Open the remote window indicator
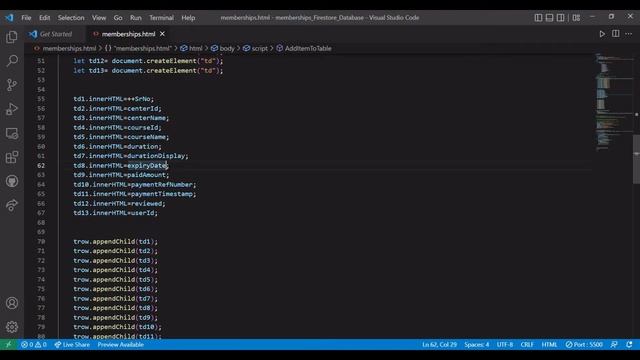 click(8, 345)
